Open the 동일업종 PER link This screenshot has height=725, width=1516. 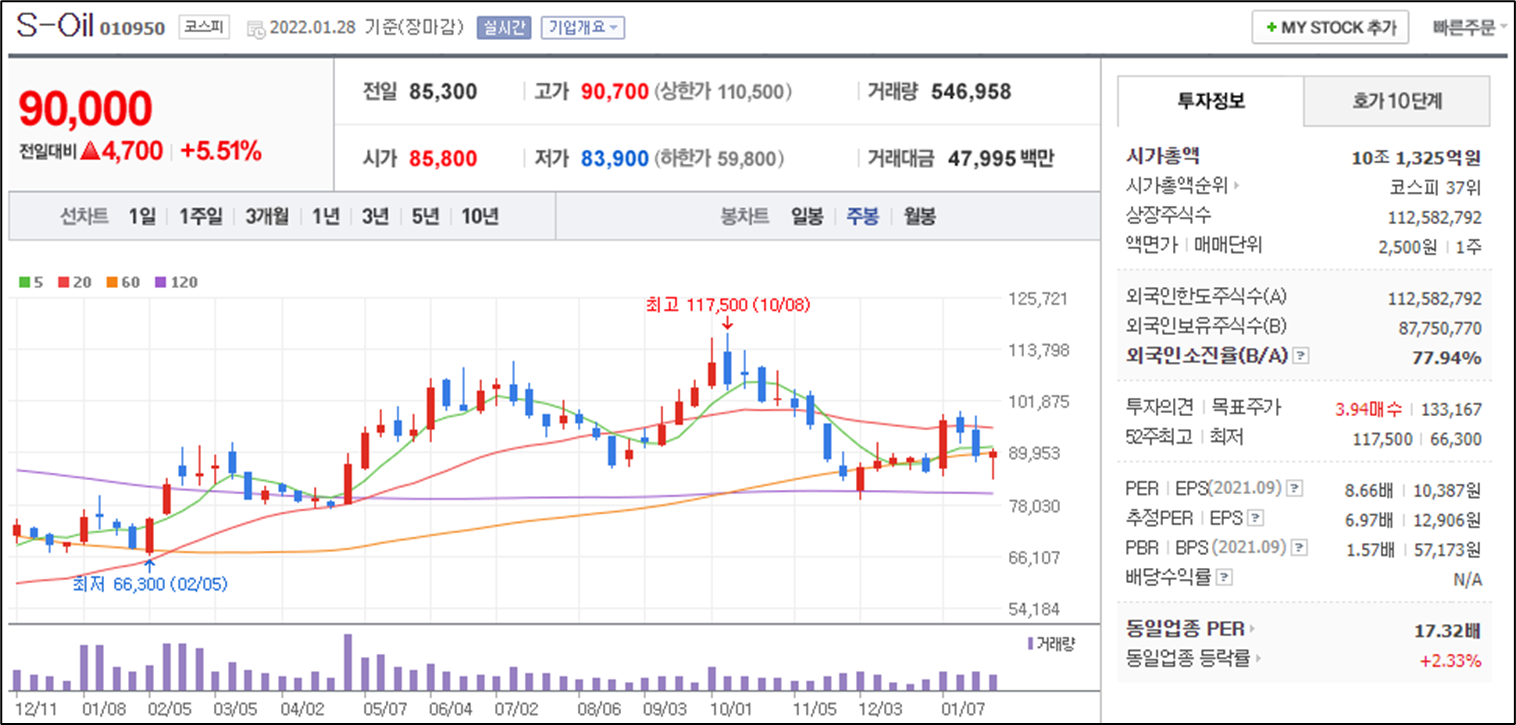[1189, 630]
